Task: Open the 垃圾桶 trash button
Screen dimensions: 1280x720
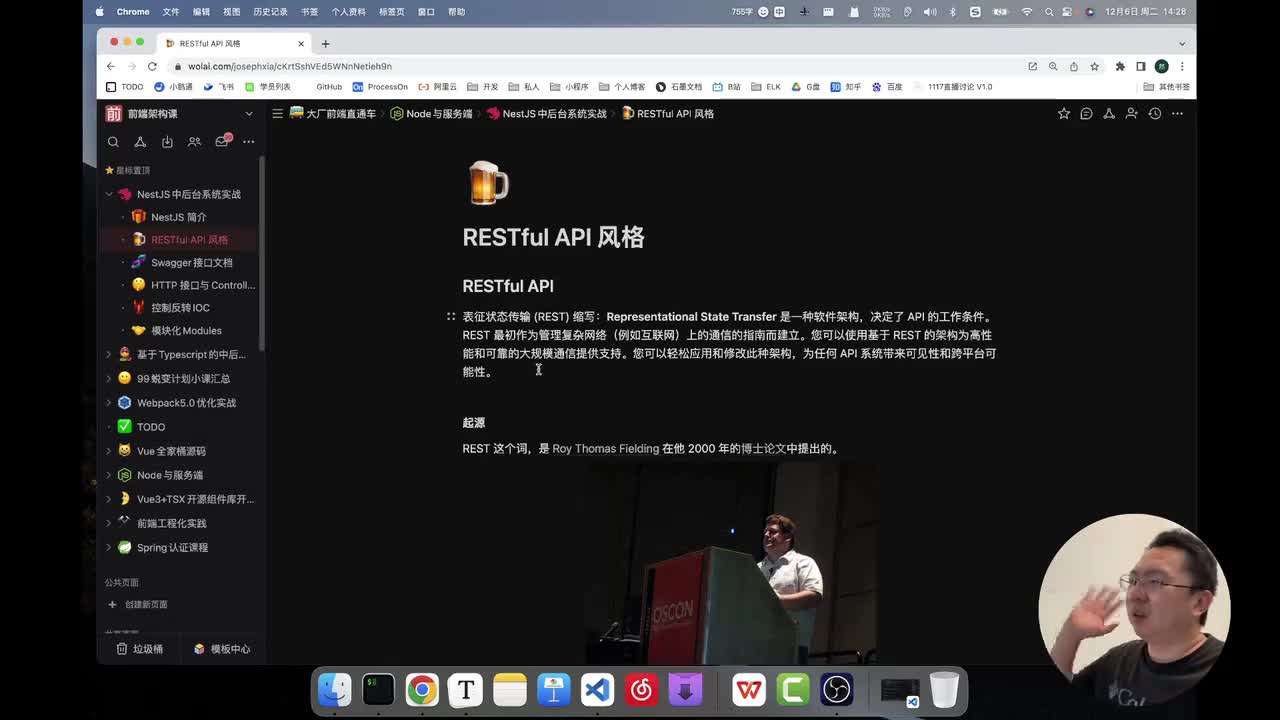Action: 140,649
